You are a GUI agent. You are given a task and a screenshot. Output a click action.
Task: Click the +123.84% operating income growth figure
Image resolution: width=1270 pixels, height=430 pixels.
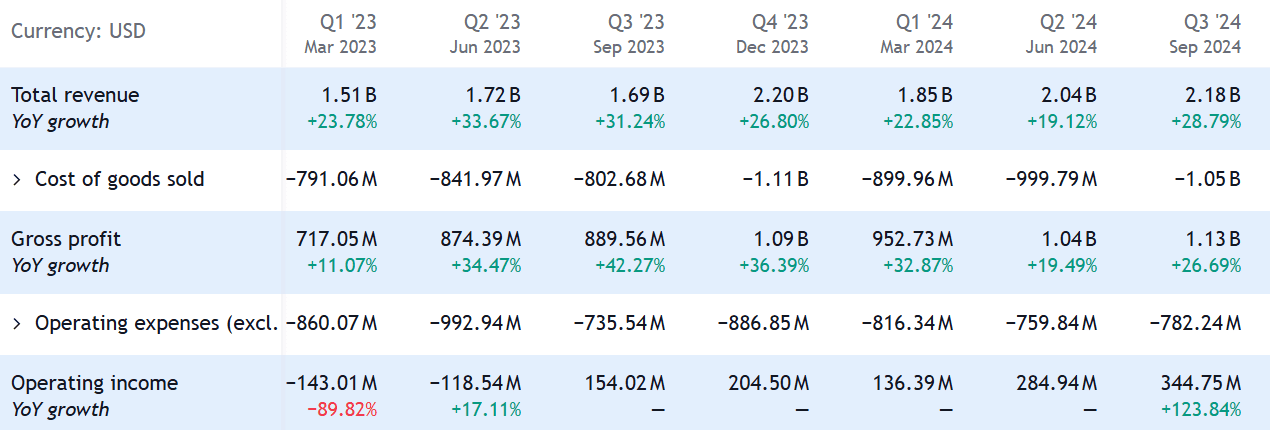[x=1200, y=409]
